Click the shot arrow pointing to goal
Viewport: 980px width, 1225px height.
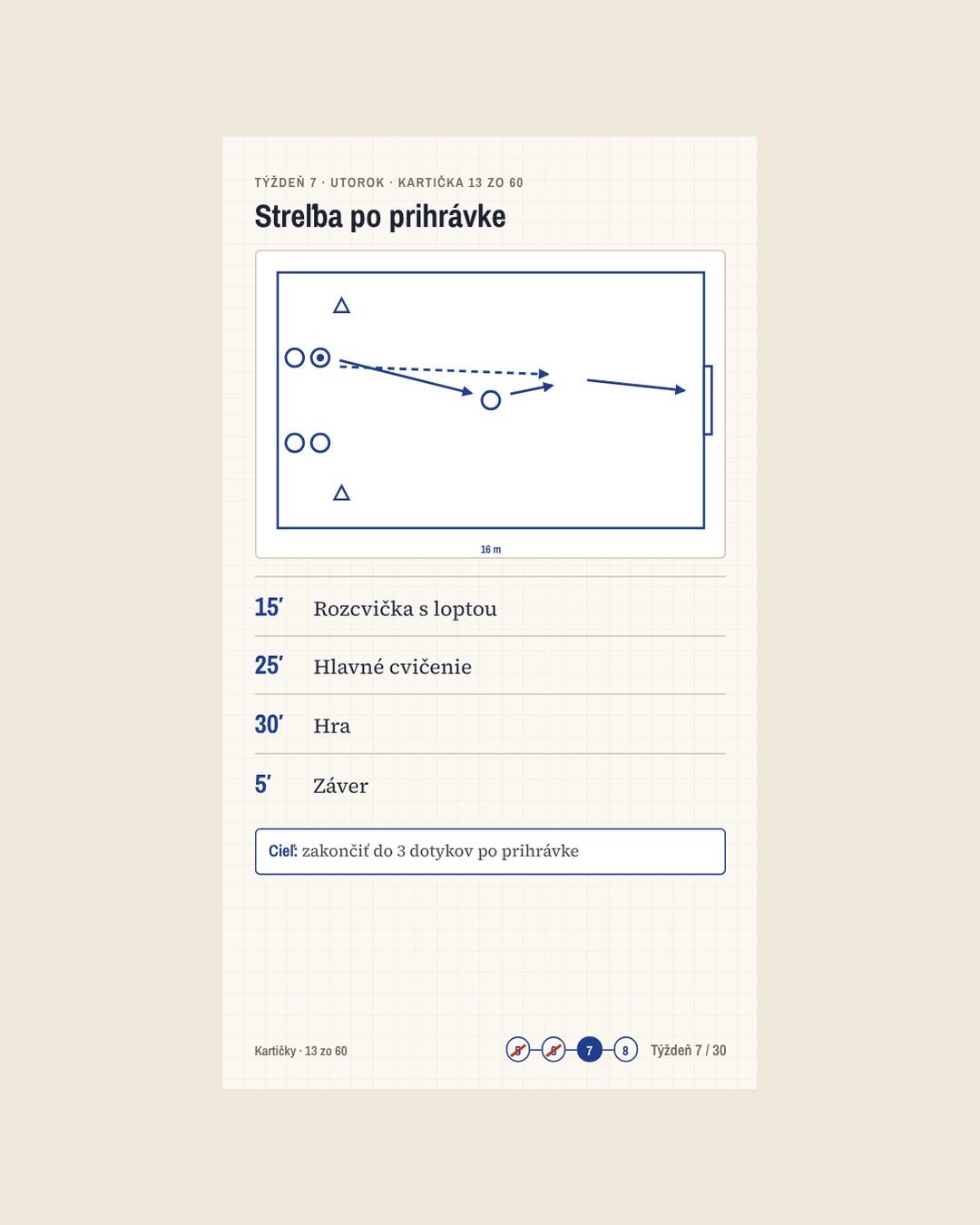(x=636, y=386)
